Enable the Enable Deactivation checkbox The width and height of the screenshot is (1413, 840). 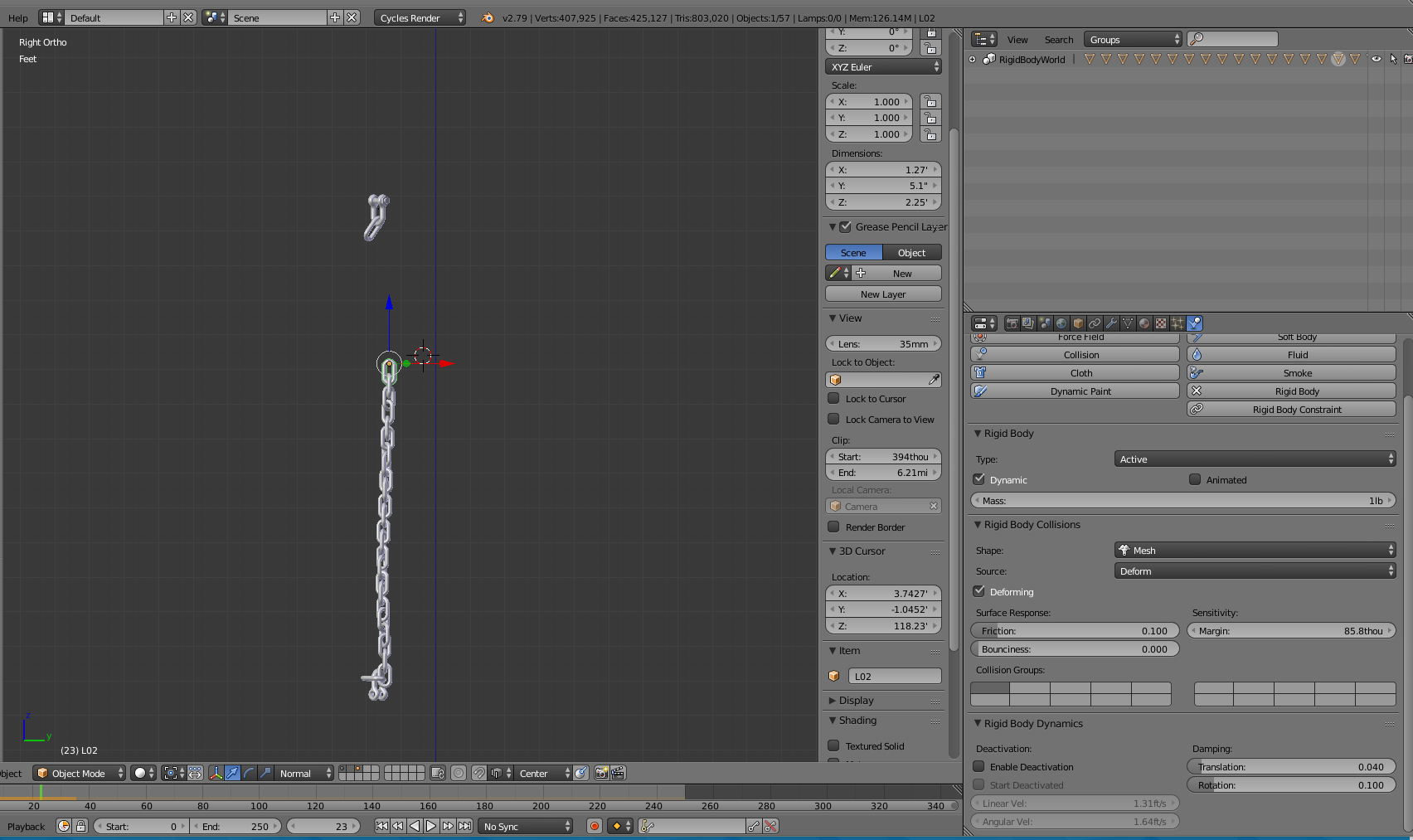[x=979, y=766]
